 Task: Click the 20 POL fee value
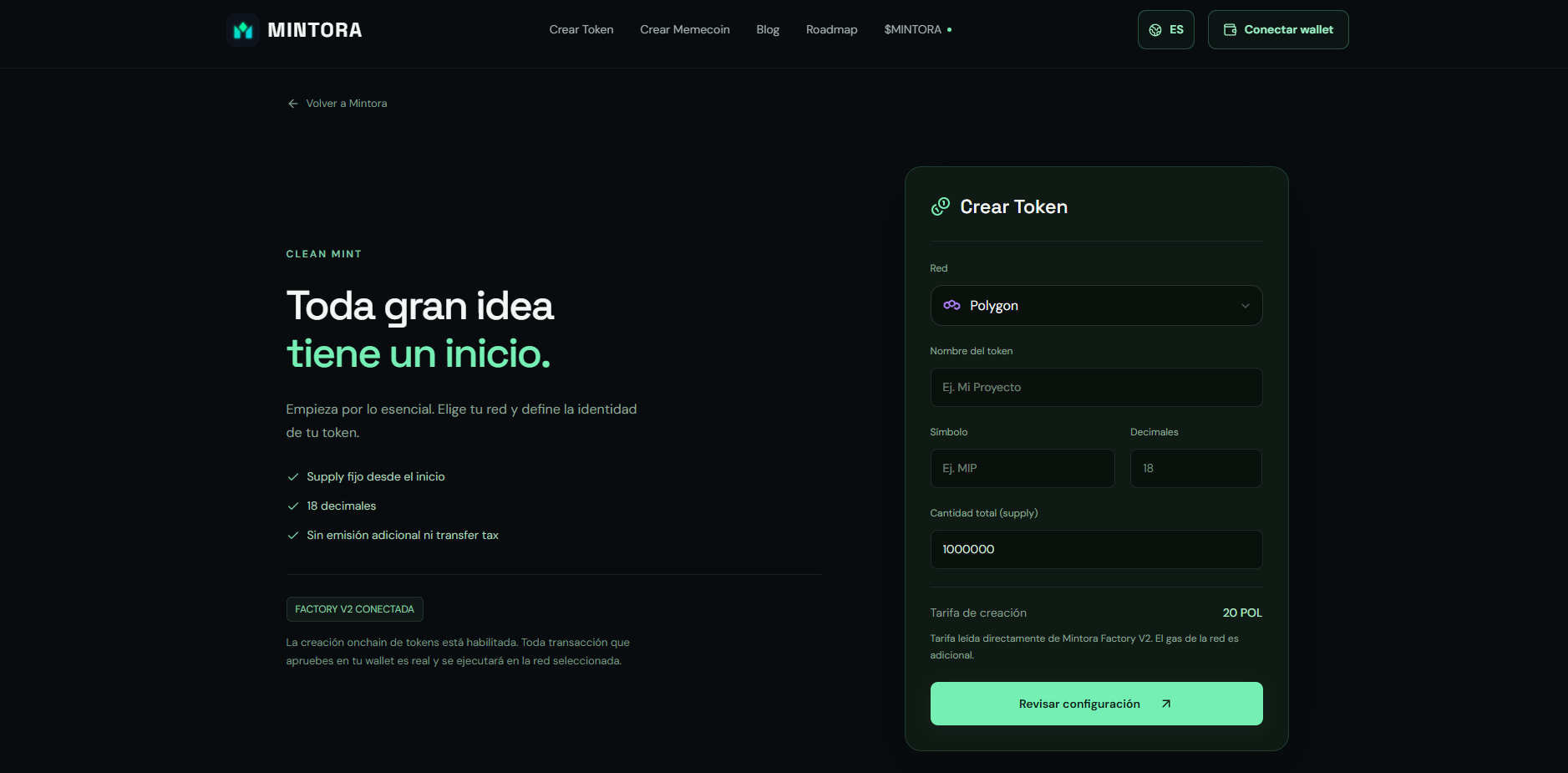(1242, 613)
